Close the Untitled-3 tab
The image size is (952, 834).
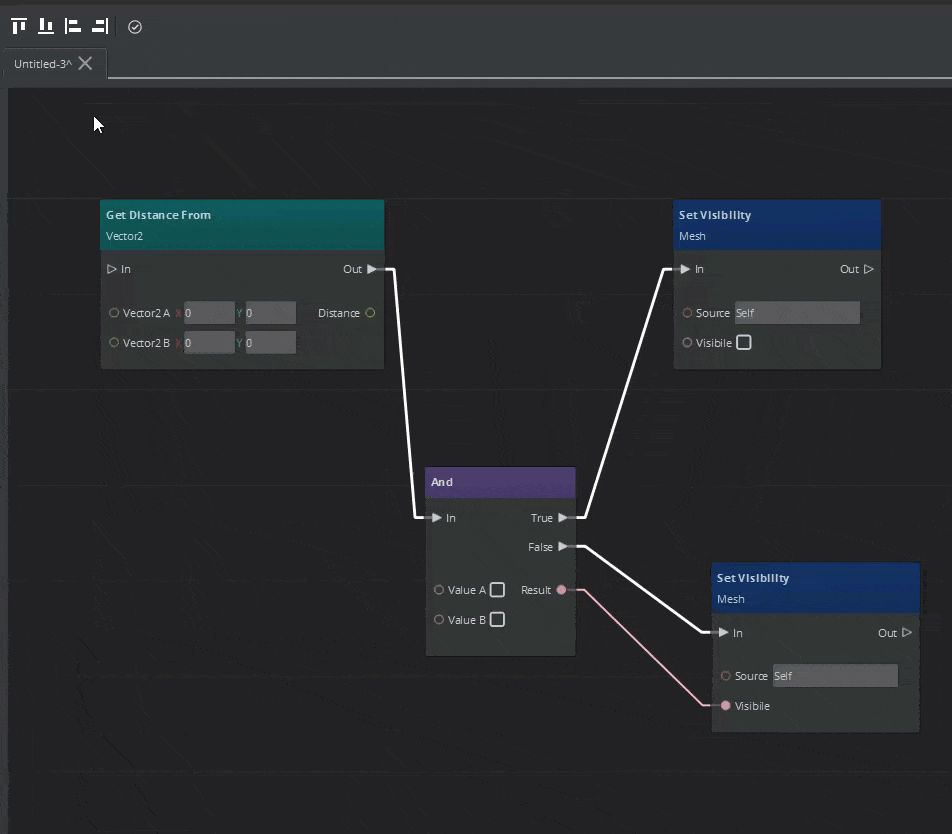(85, 62)
